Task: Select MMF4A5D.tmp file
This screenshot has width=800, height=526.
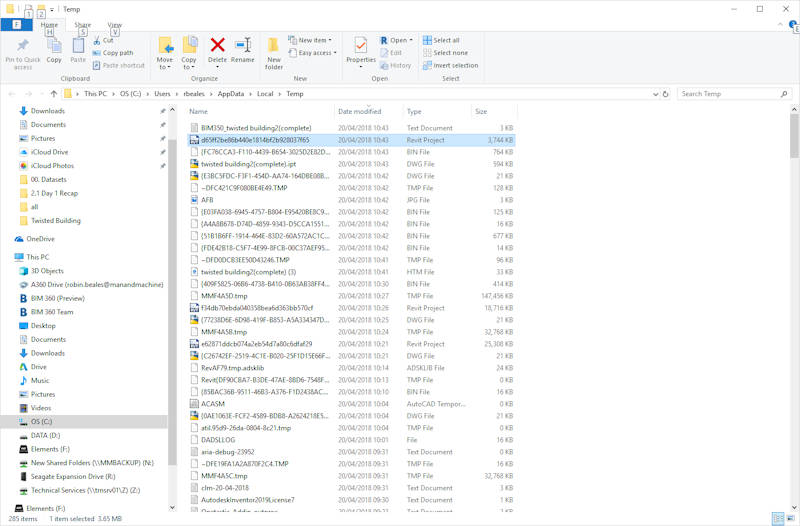Action: click(224, 296)
